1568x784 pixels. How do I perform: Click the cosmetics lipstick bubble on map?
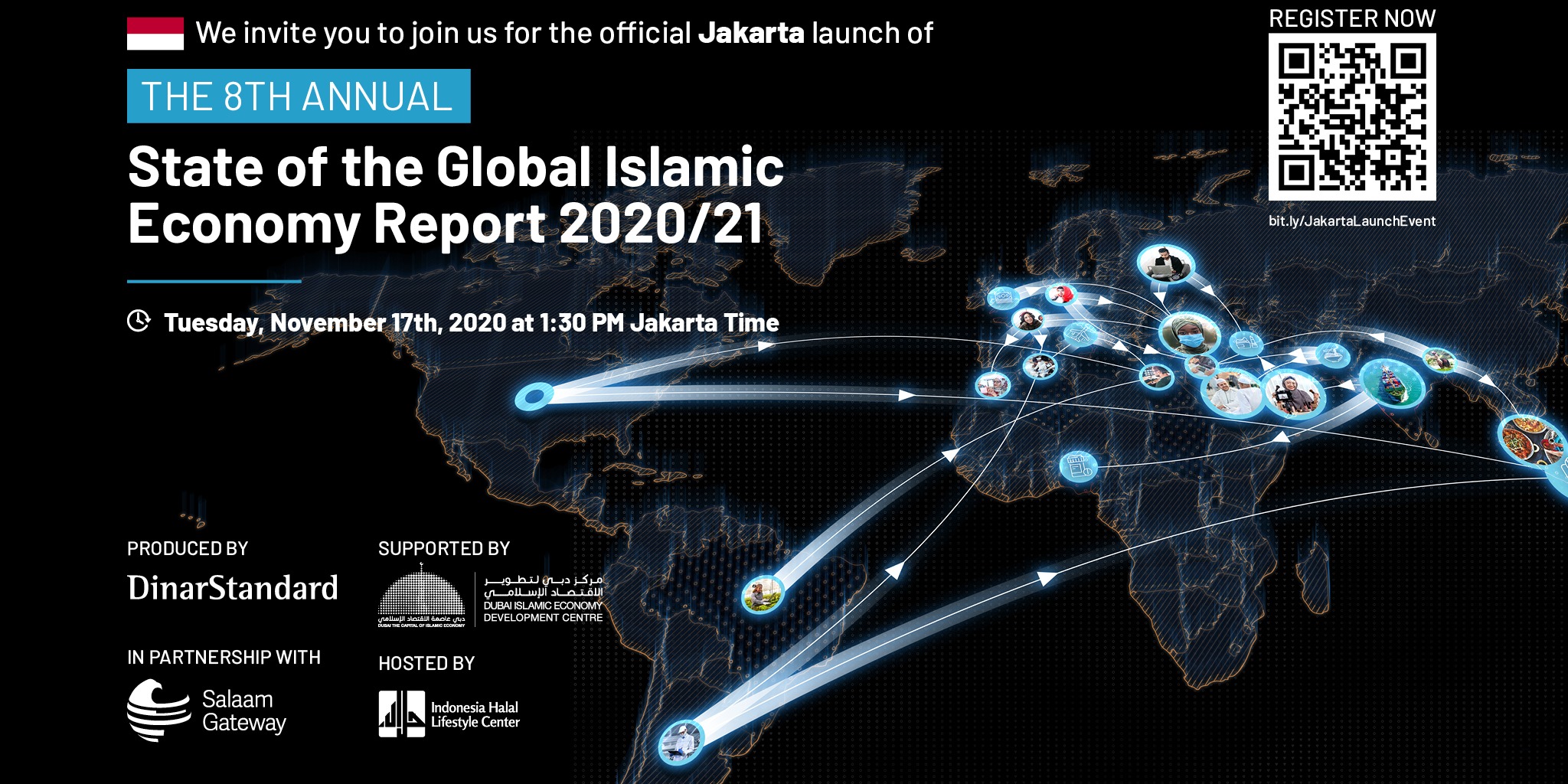1245,344
